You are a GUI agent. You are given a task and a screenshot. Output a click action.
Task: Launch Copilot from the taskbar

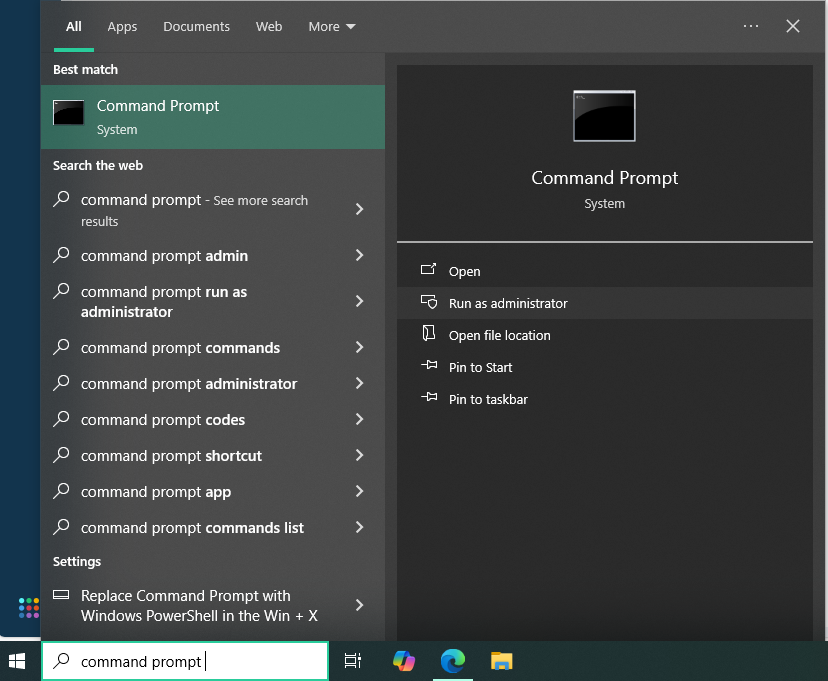(x=404, y=661)
